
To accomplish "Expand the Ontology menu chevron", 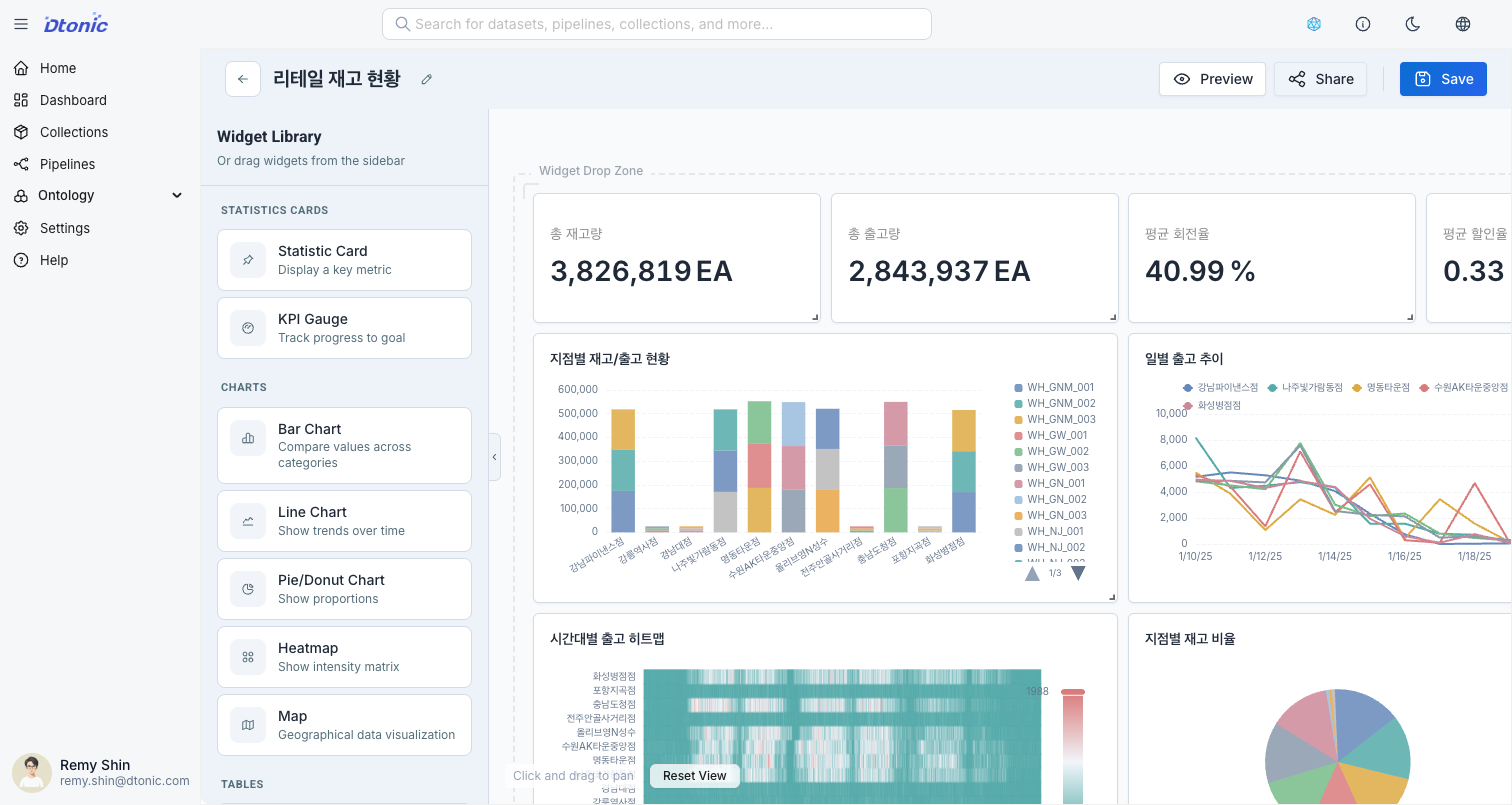I will point(177,195).
